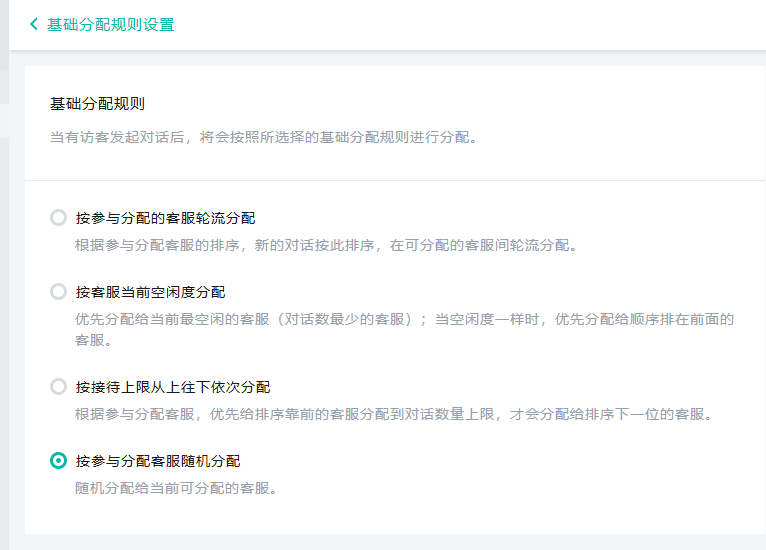Click the selected 按参与分配客服随机分配 radio button
Screen dimensions: 766x550
[x=58, y=461]
